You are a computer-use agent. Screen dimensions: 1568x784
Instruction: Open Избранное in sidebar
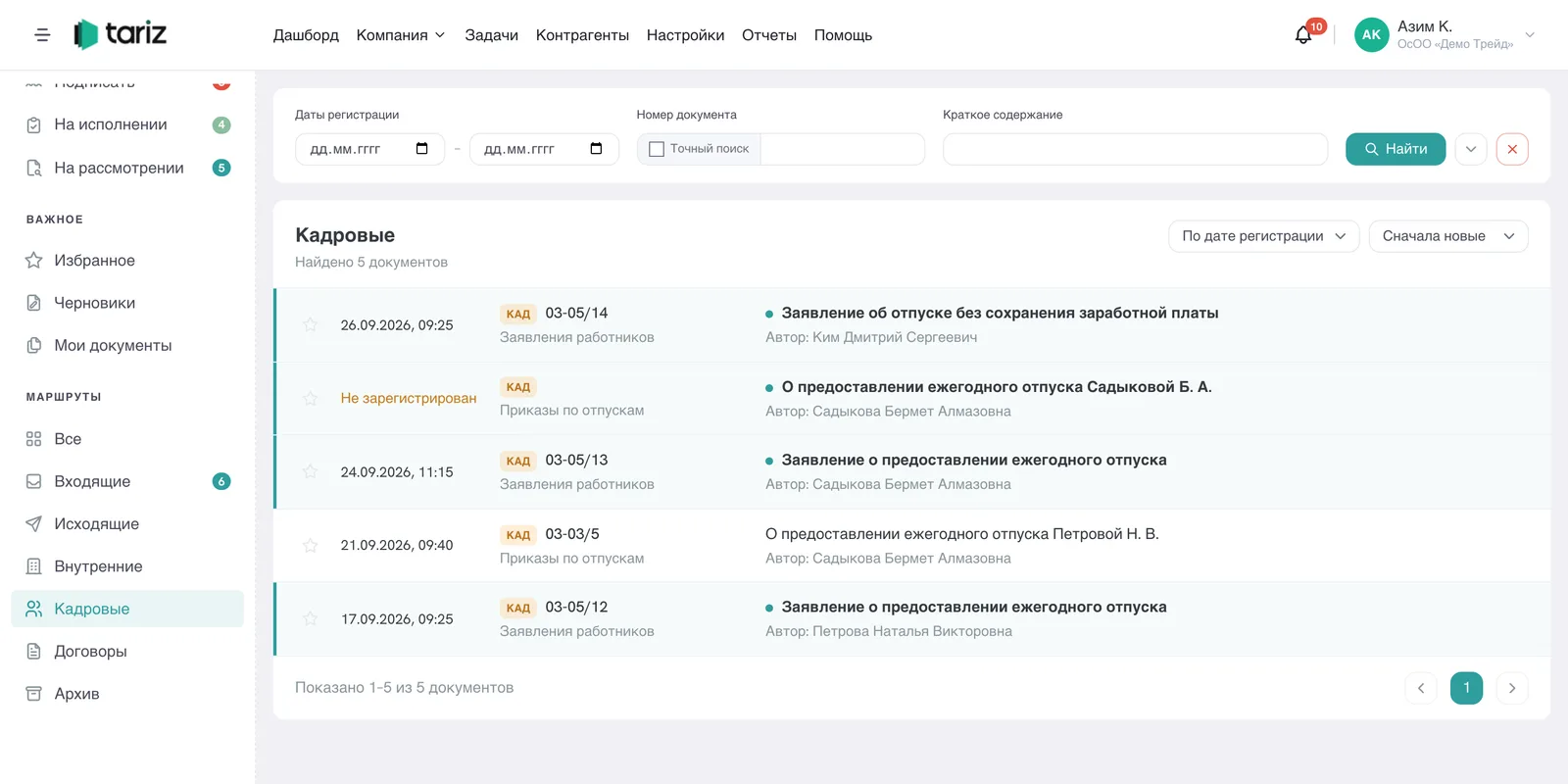pos(127,261)
